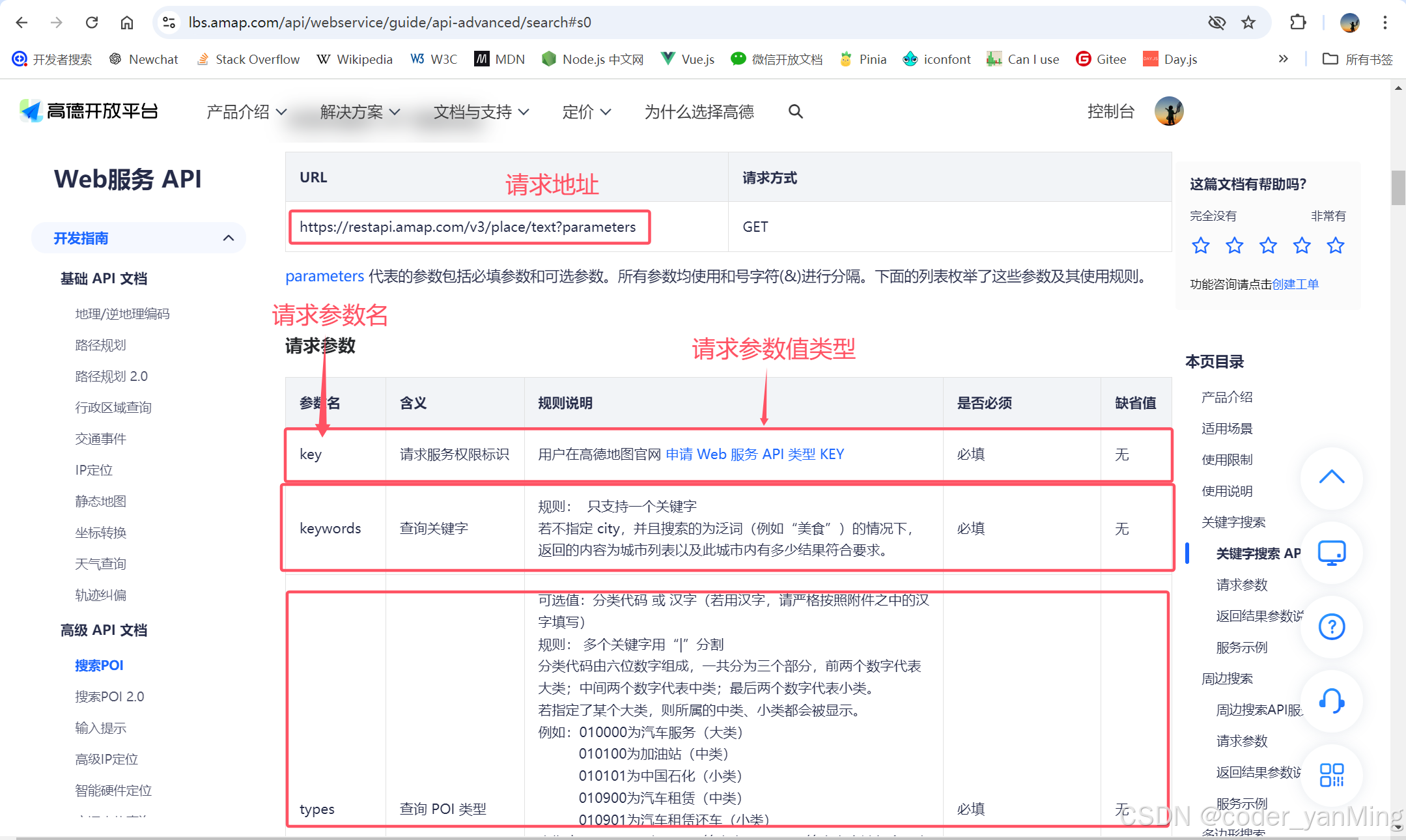Collapse the 开发指南 sidebar section

pyautogui.click(x=228, y=238)
